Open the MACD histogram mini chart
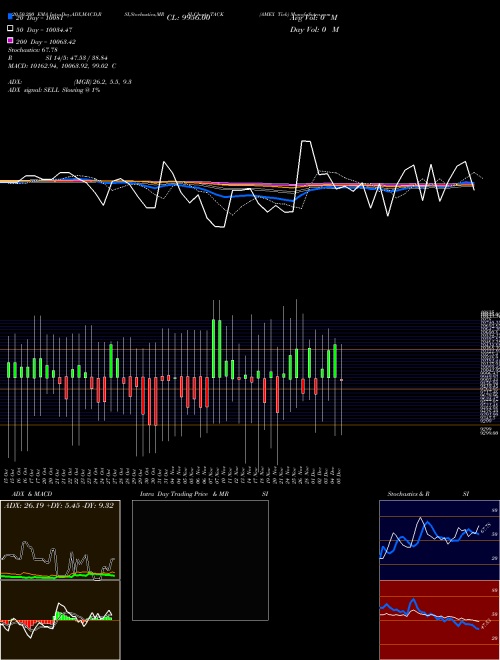Screen dimensions: 500x660 [x=60, y=620]
